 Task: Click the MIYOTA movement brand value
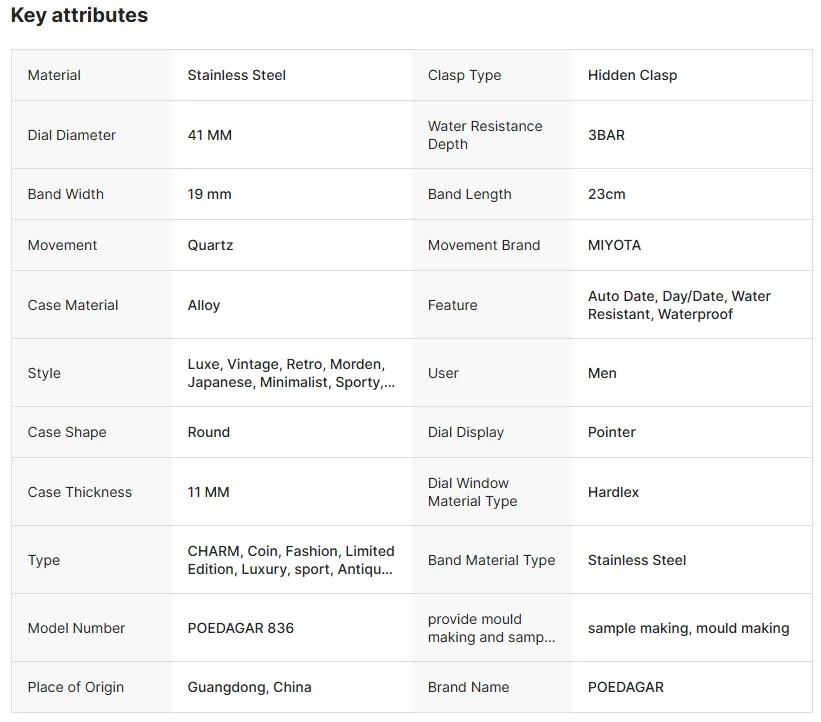pyautogui.click(x=614, y=245)
